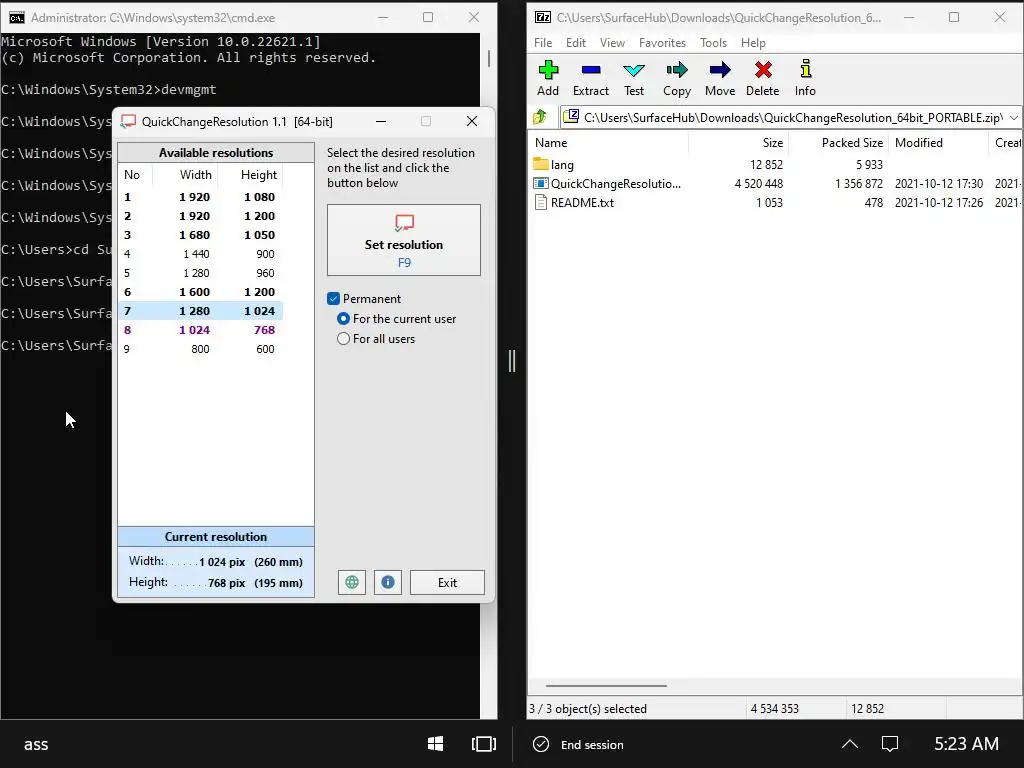Open Task View on the taskbar
1024x768 pixels.
(484, 744)
